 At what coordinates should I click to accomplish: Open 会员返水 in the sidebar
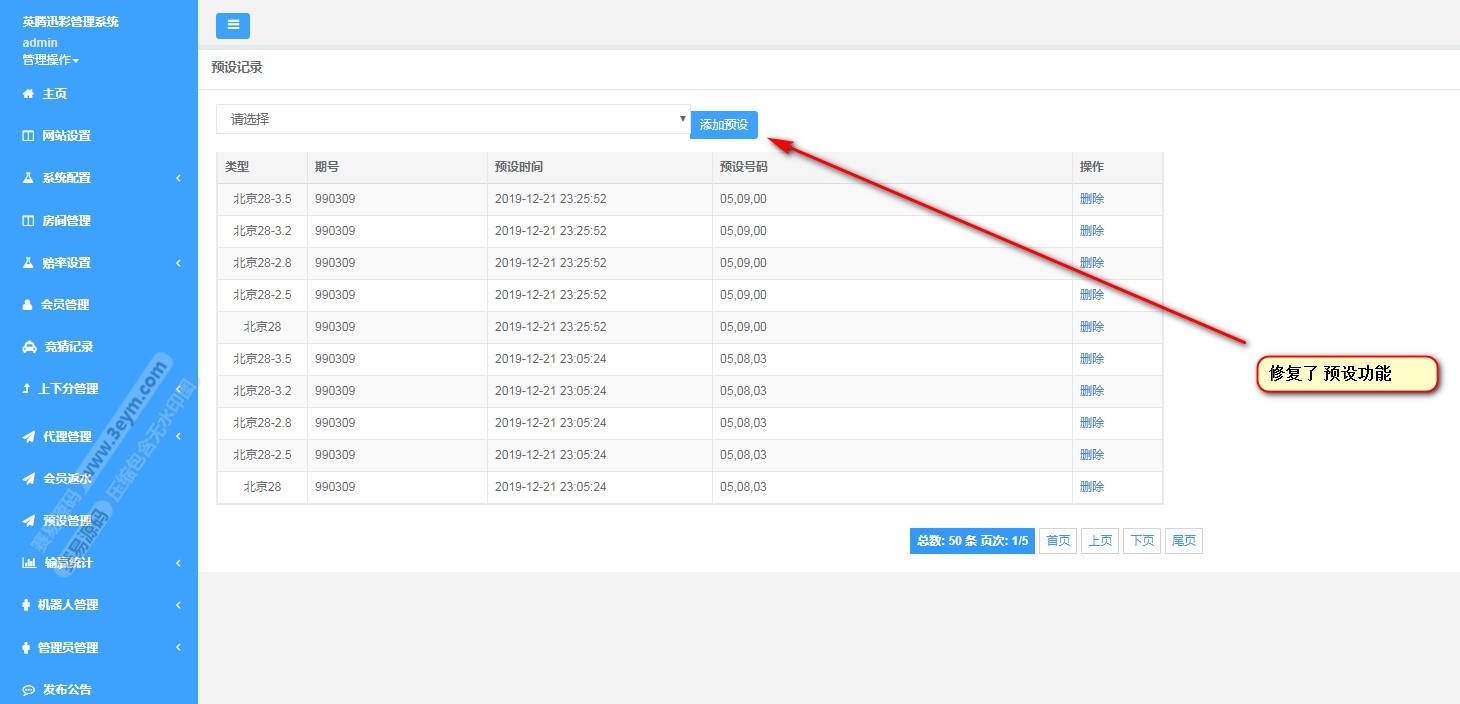tap(67, 479)
